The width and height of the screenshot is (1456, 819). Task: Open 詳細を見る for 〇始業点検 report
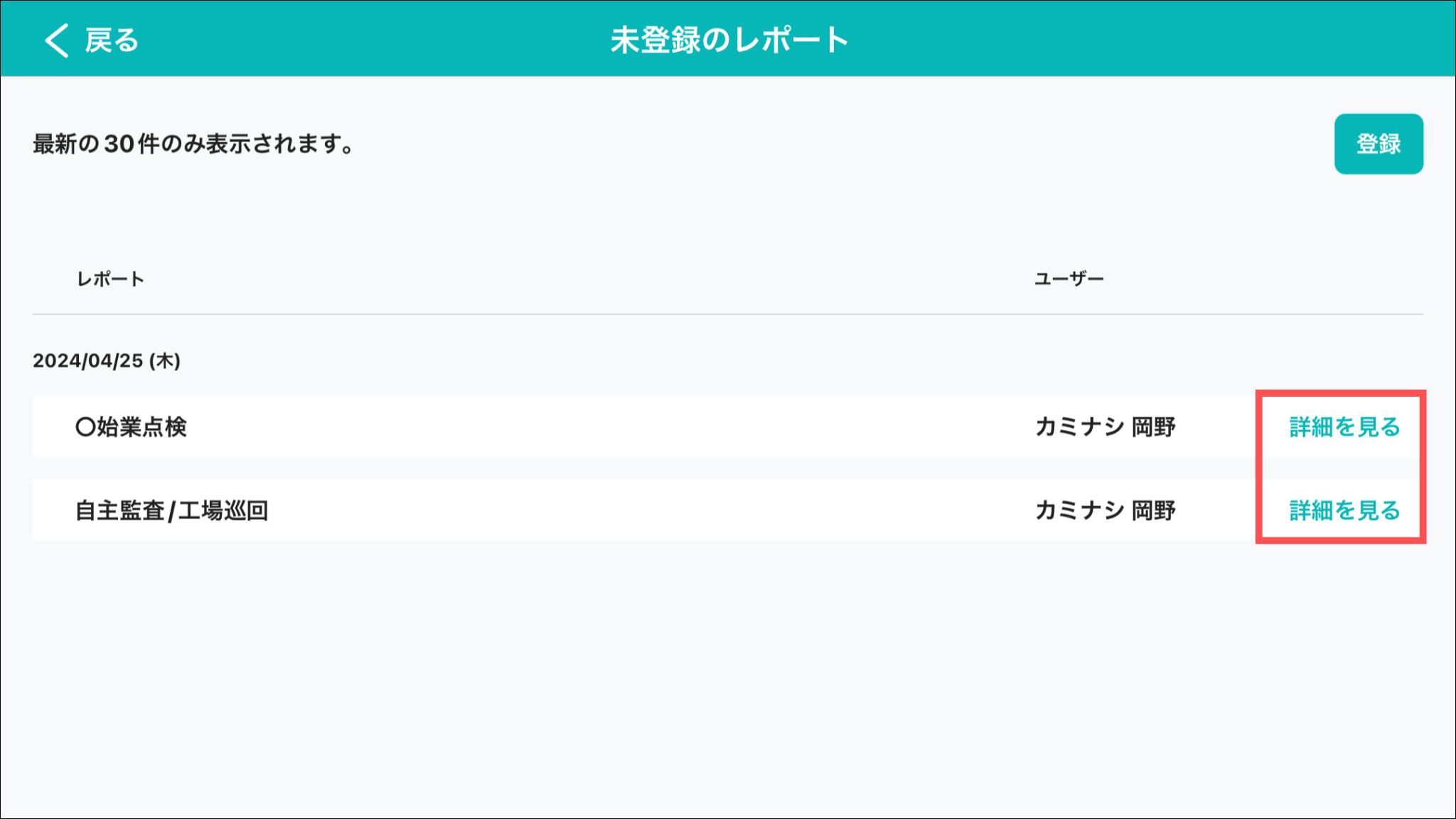(1344, 427)
